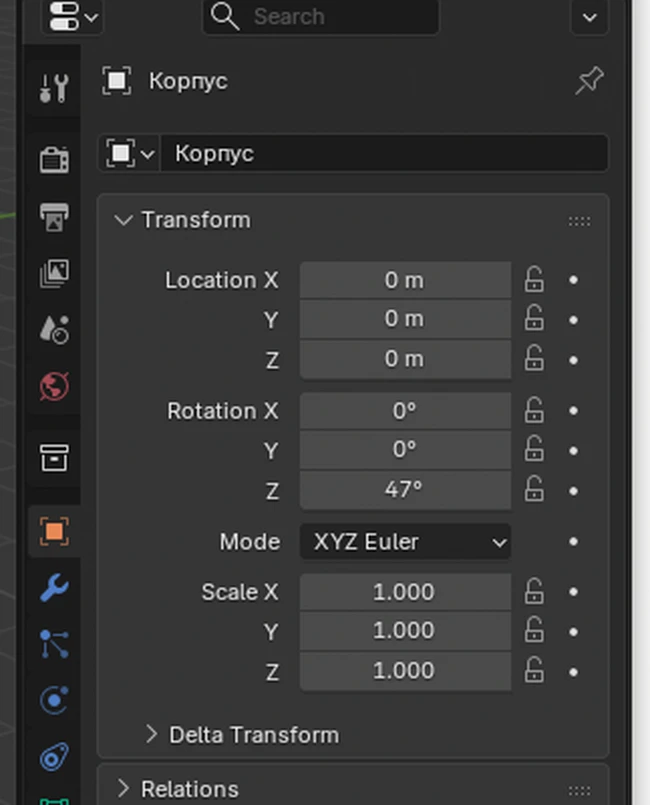Open the Object Data properties tab
Image resolution: width=650 pixels, height=805 pixels.
(x=54, y=801)
